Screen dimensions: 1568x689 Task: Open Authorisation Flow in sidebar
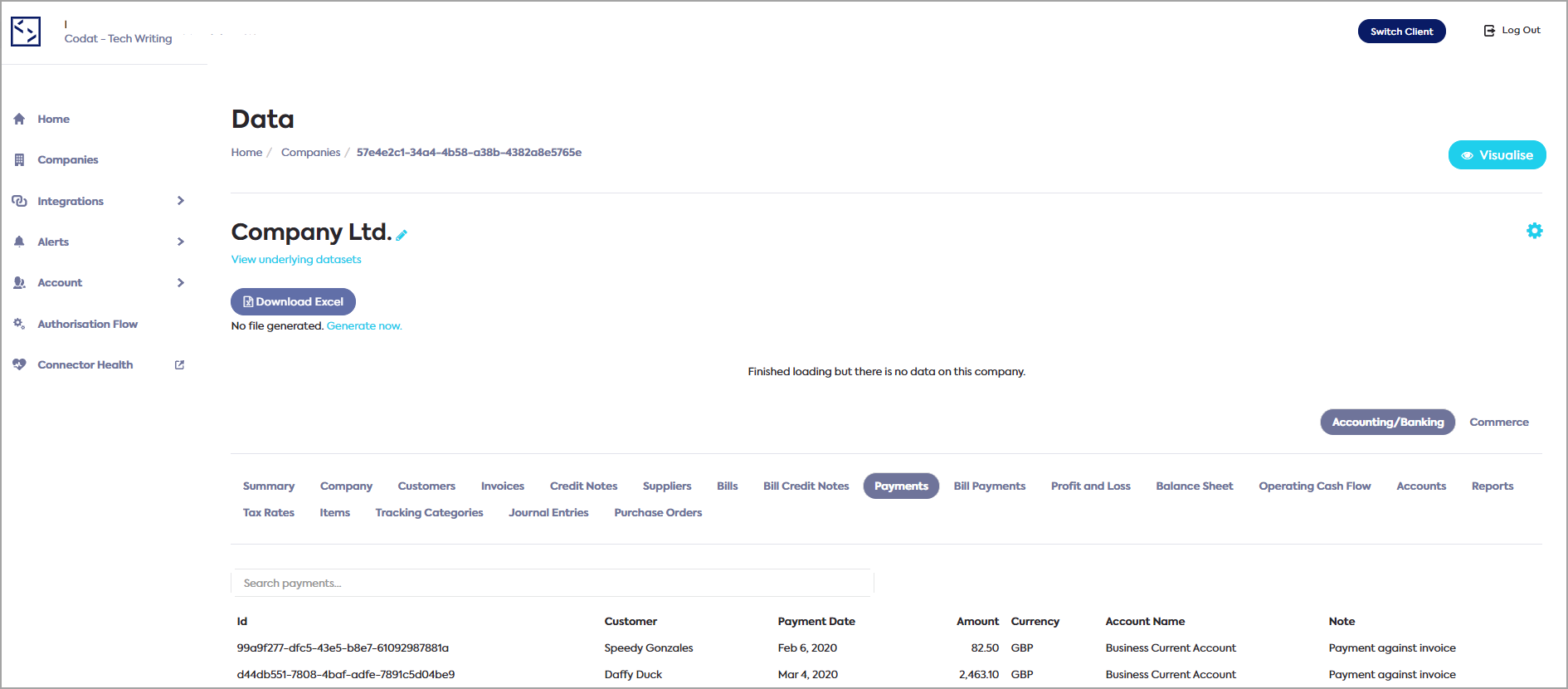87,324
